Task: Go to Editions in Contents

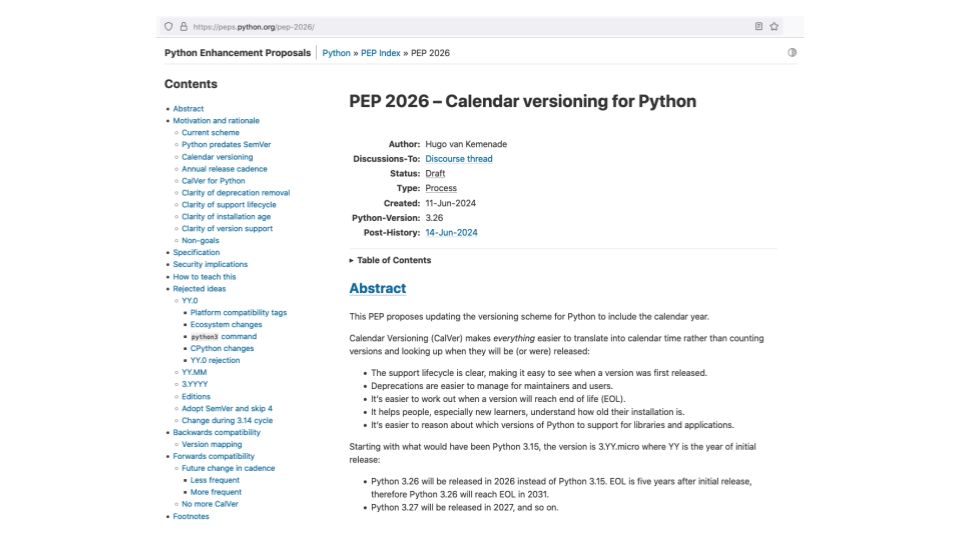Action: pos(196,397)
